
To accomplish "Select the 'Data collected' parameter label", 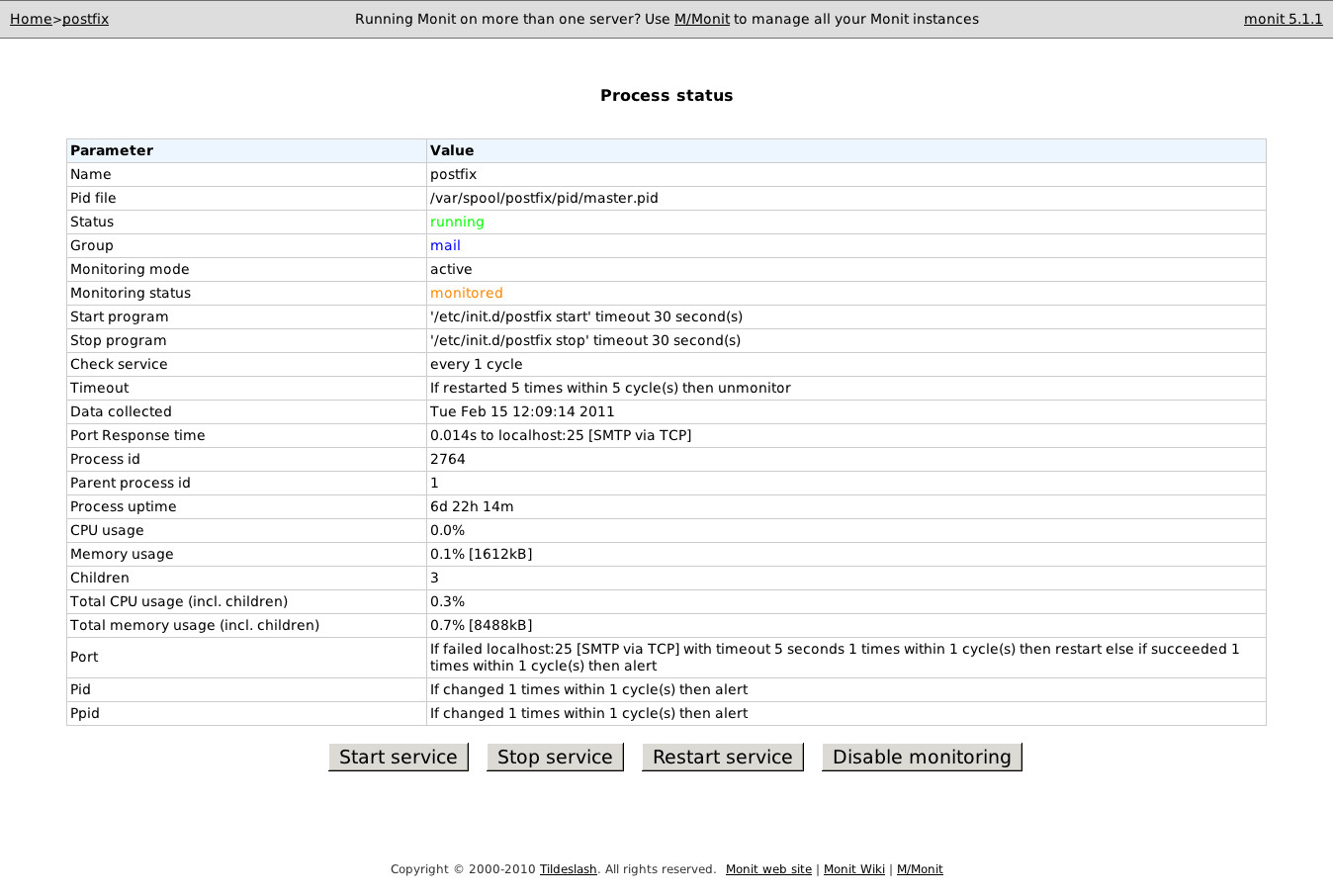I will (x=121, y=411).
